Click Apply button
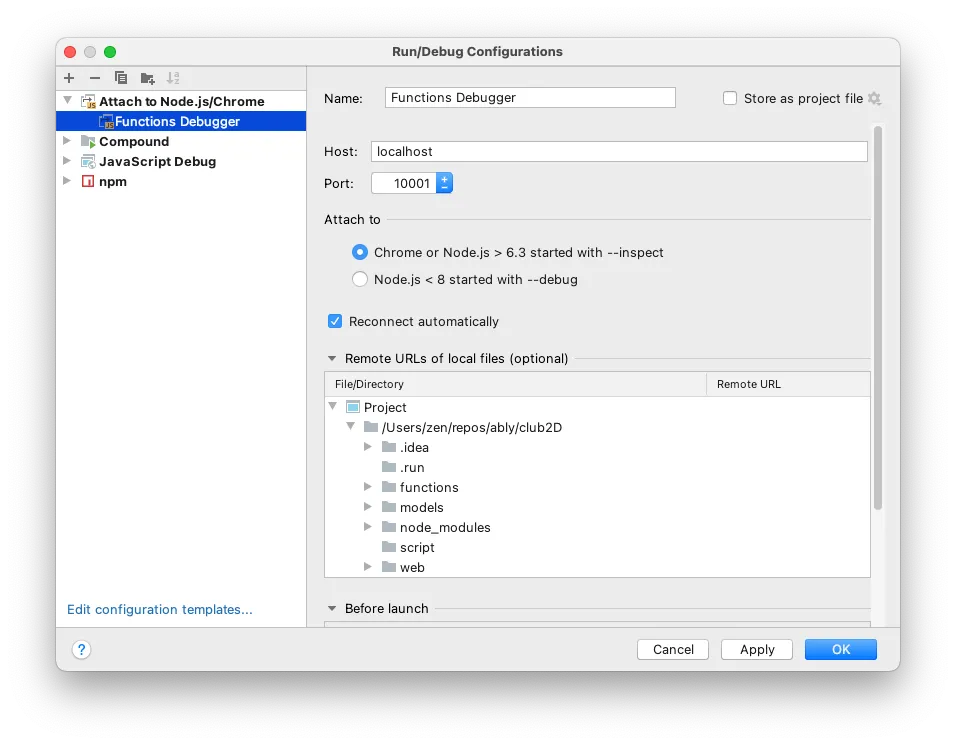956x745 pixels. tap(757, 649)
